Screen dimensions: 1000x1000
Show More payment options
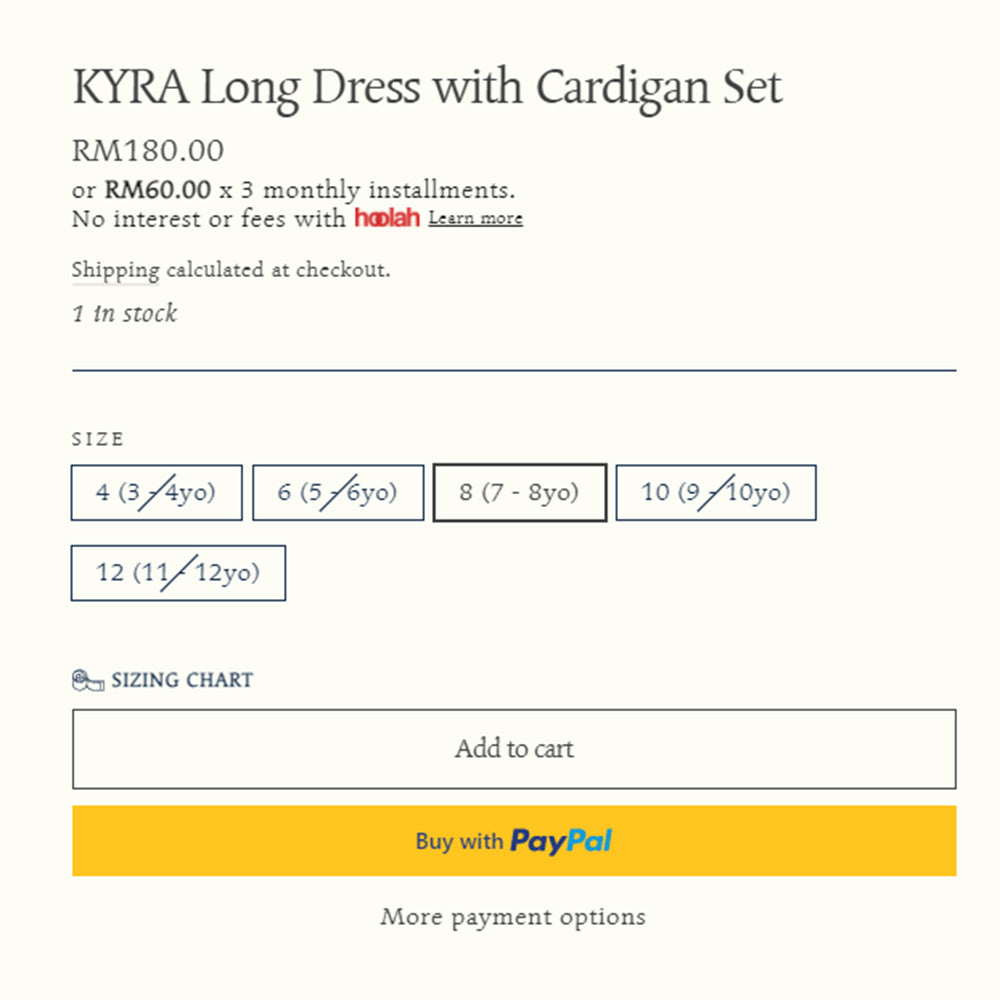(513, 917)
